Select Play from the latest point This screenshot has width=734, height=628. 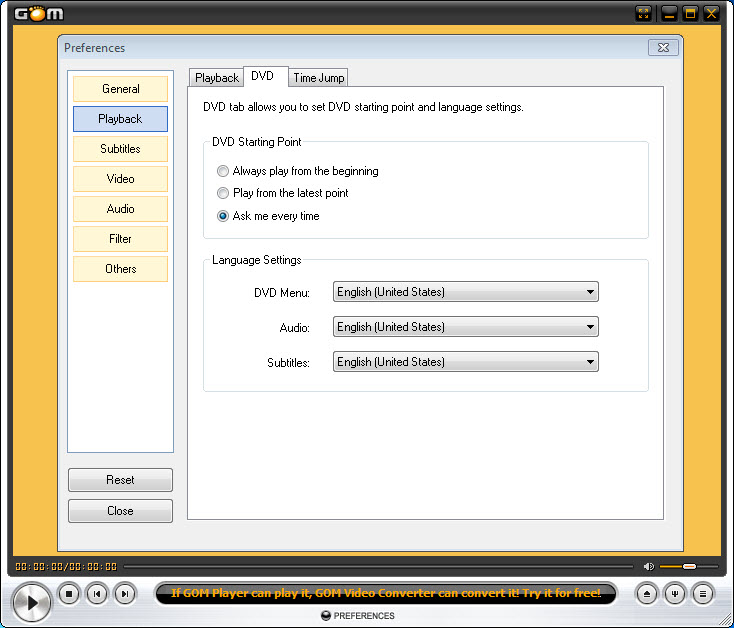click(x=223, y=193)
